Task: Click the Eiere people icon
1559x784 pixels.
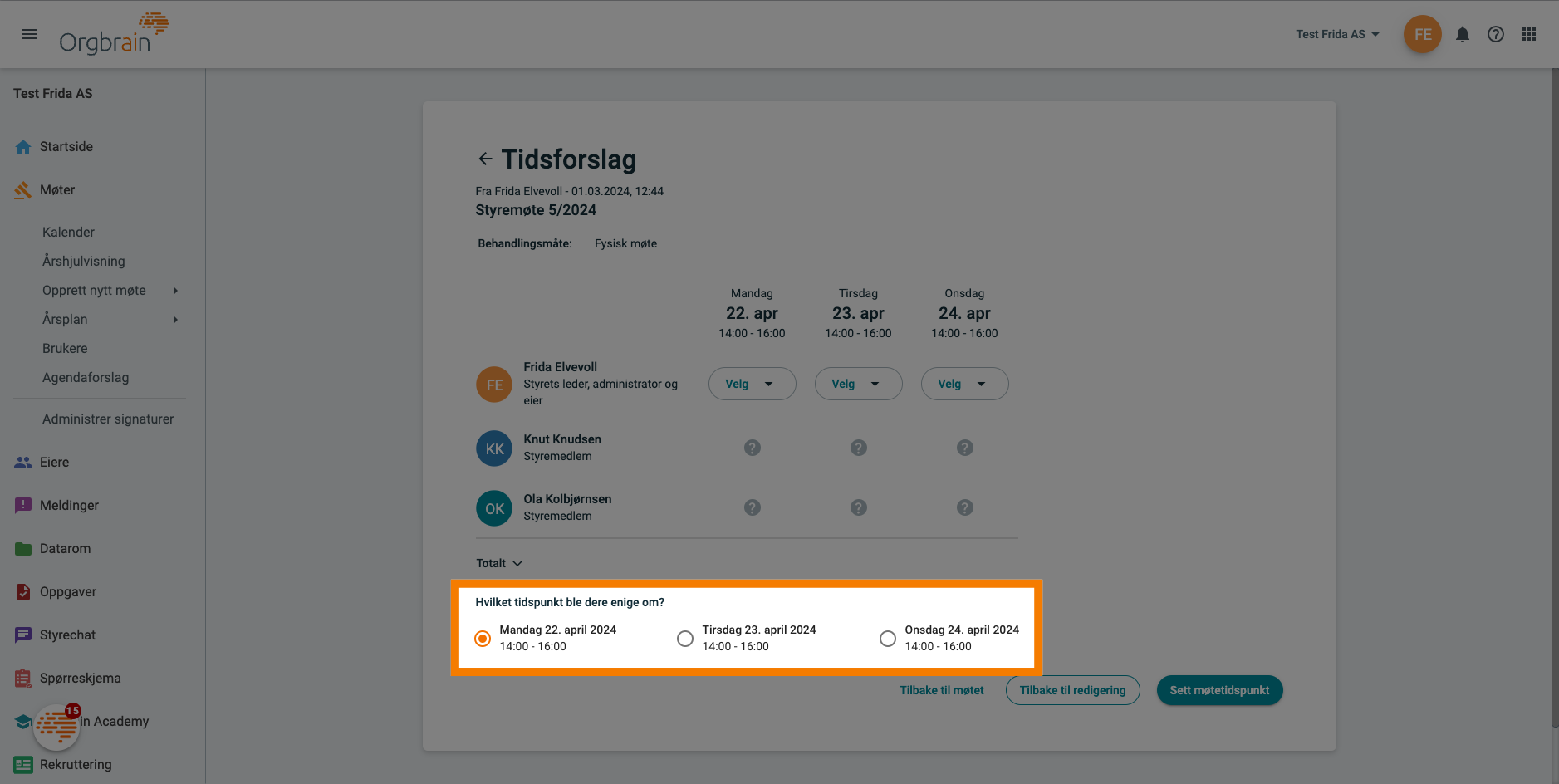Action: click(x=23, y=463)
